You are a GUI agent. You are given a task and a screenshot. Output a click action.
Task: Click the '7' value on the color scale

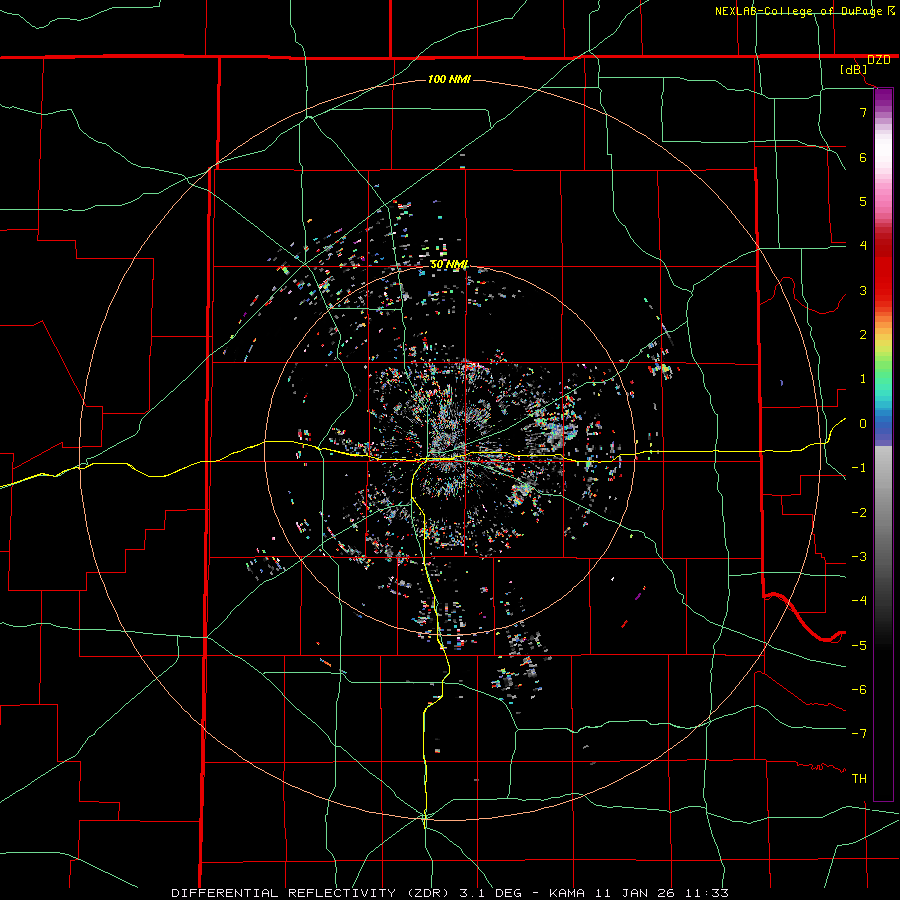coord(863,112)
